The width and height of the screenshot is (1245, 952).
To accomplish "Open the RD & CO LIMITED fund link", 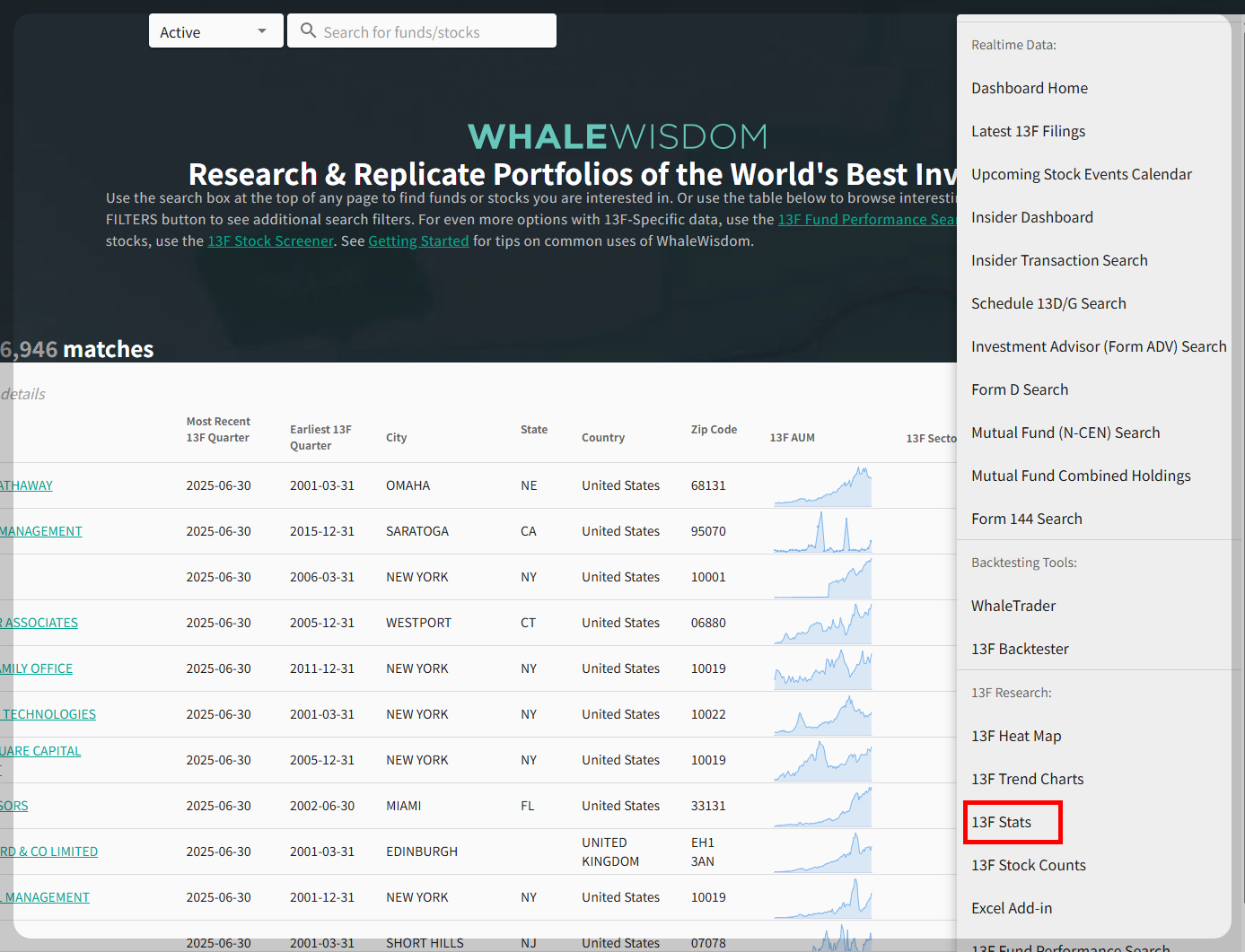I will pos(48,852).
